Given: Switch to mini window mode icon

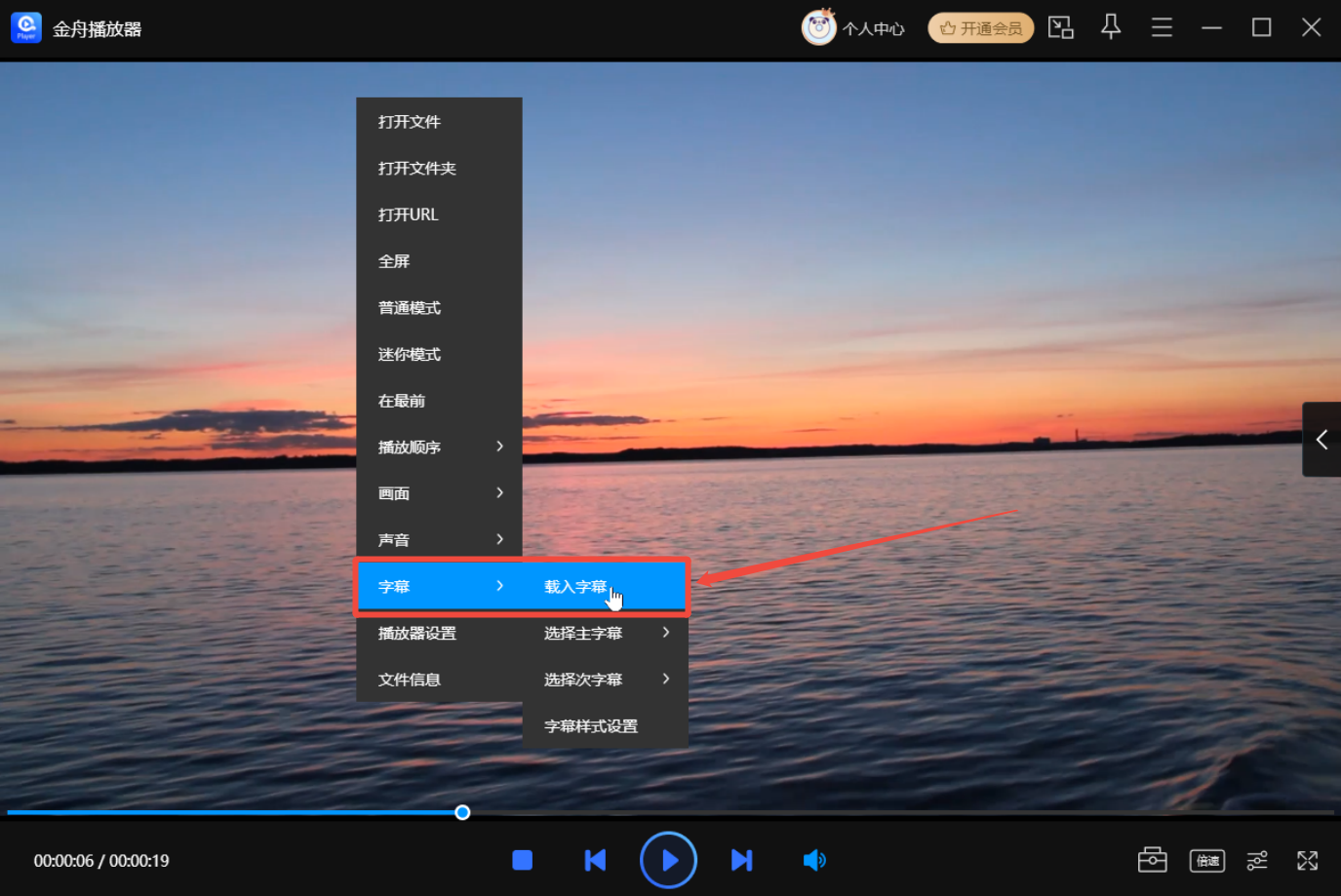Looking at the screenshot, I should [1061, 27].
